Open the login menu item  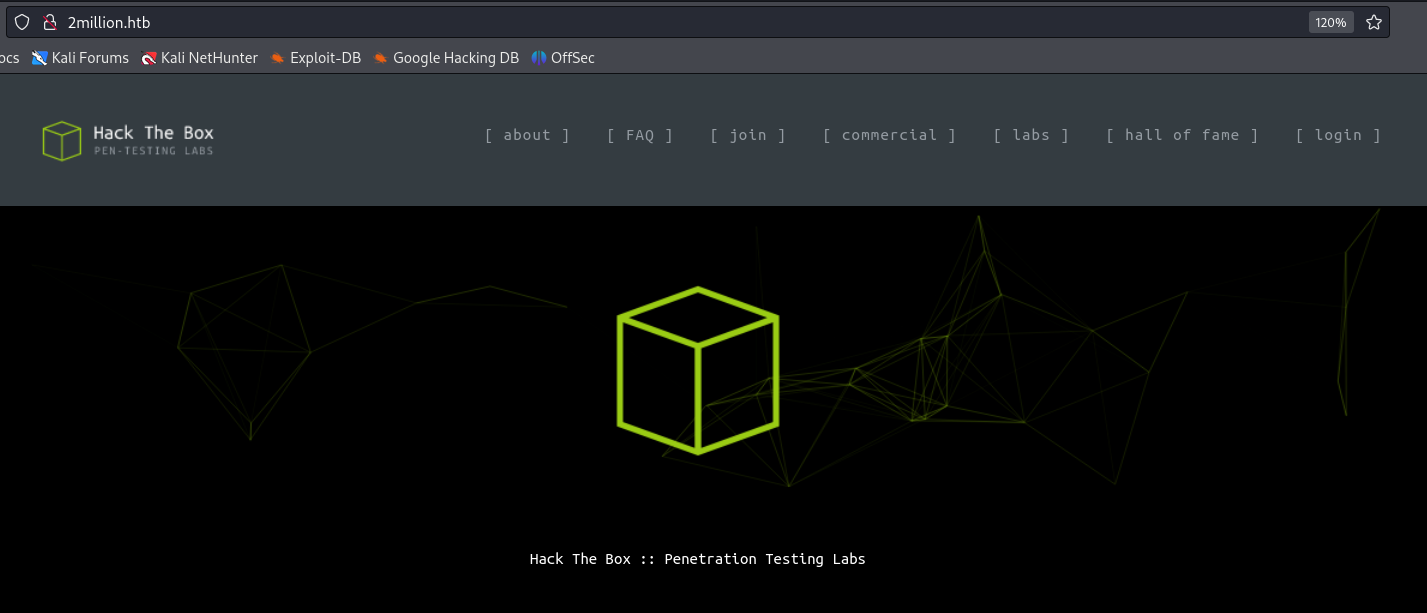[x=1338, y=135]
